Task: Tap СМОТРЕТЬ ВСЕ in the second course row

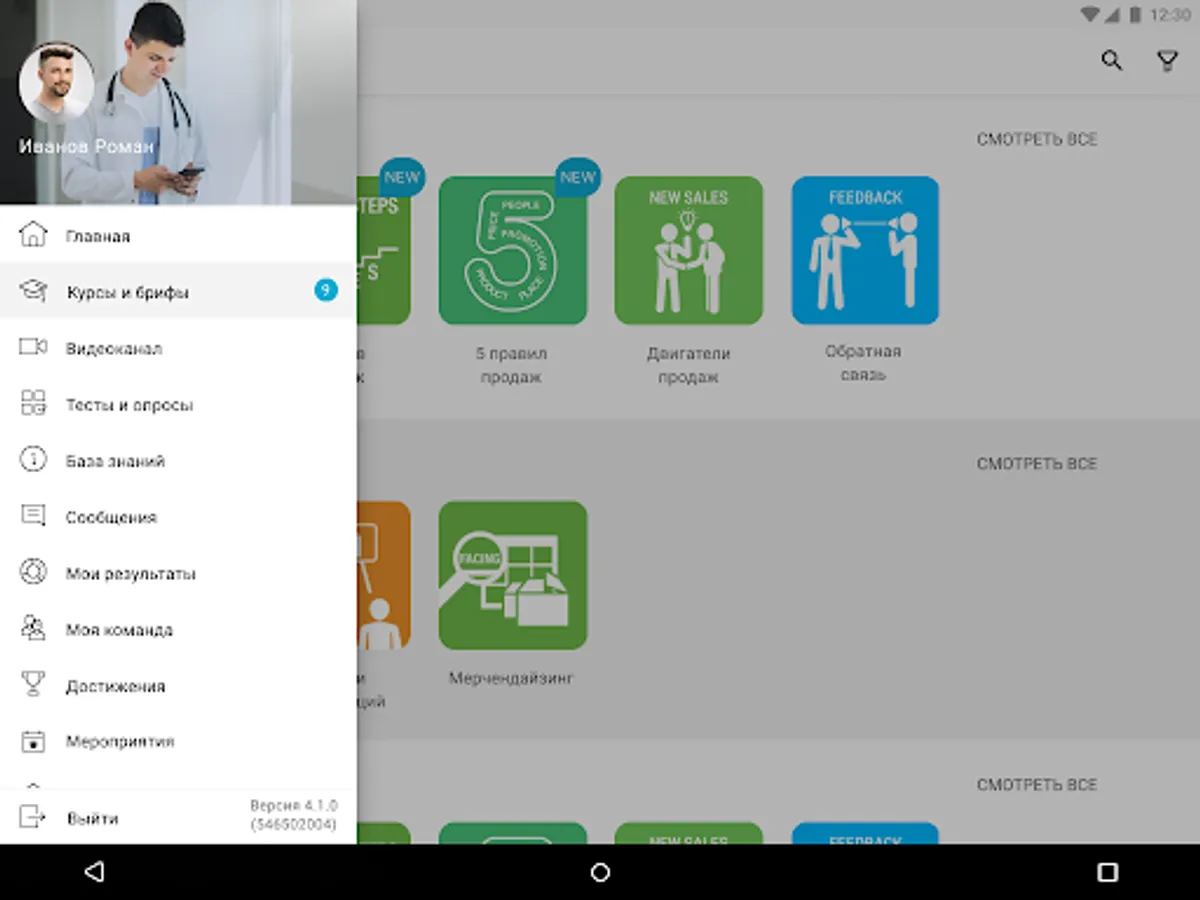Action: coord(1037,463)
